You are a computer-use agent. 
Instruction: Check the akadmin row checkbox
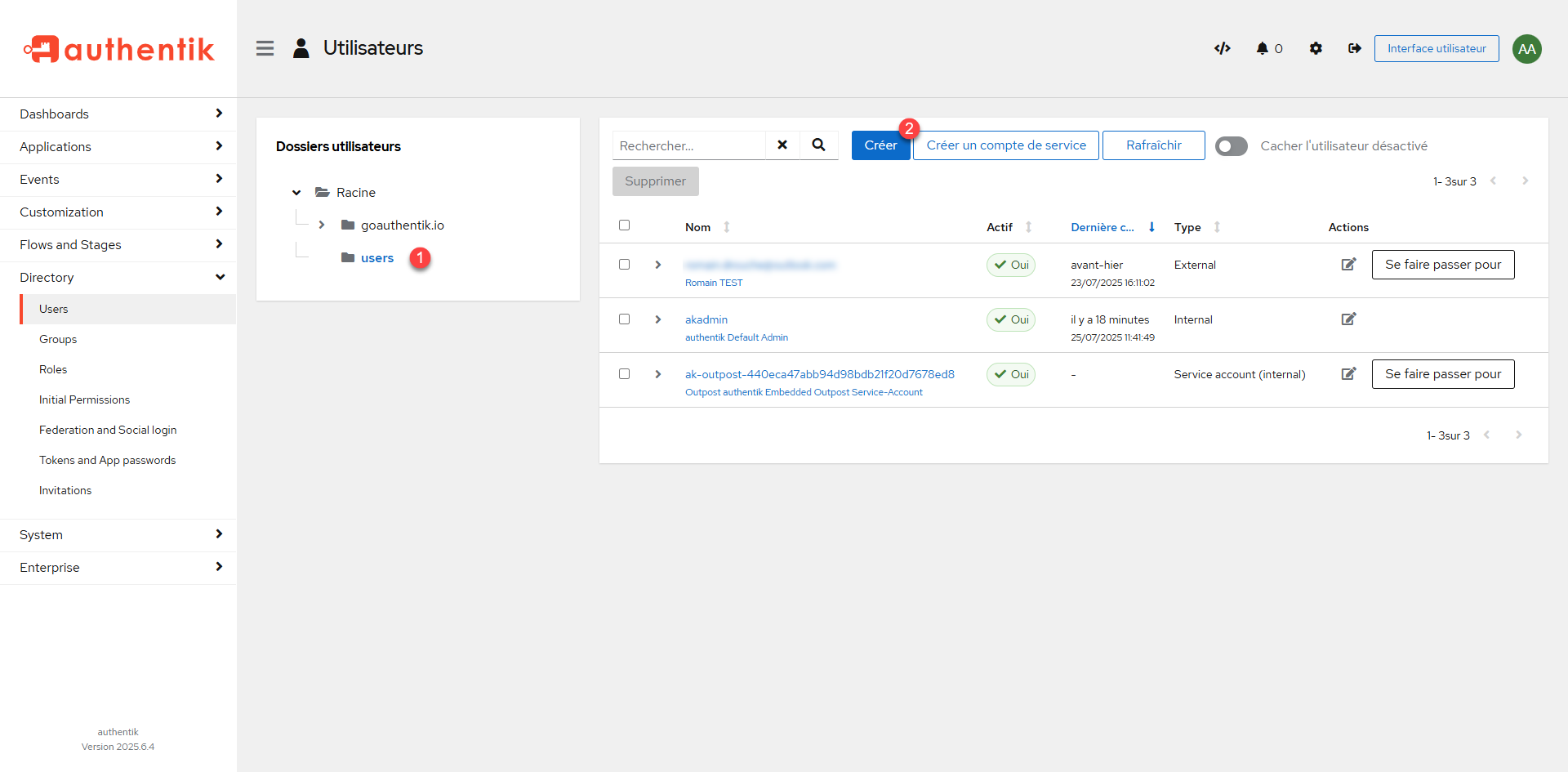pos(625,319)
